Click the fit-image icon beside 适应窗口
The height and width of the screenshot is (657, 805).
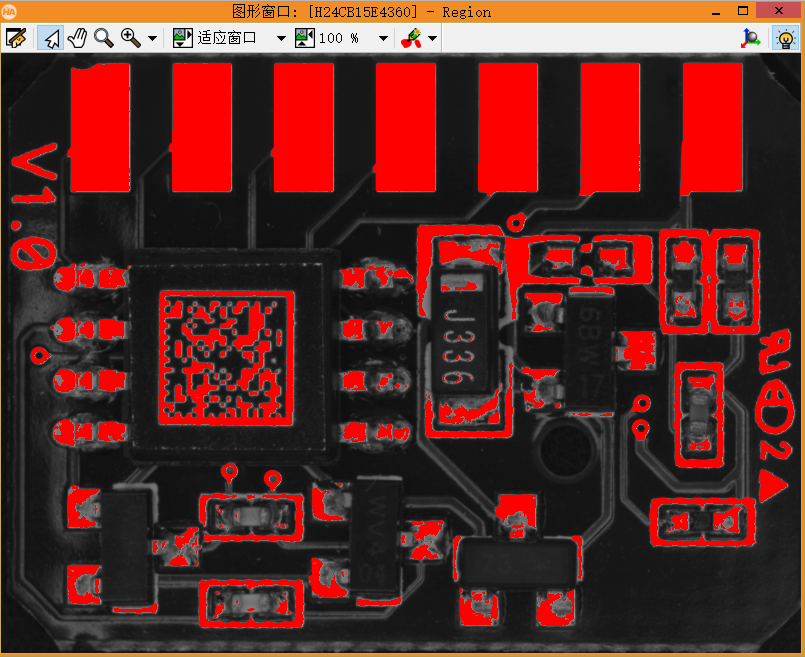point(181,38)
